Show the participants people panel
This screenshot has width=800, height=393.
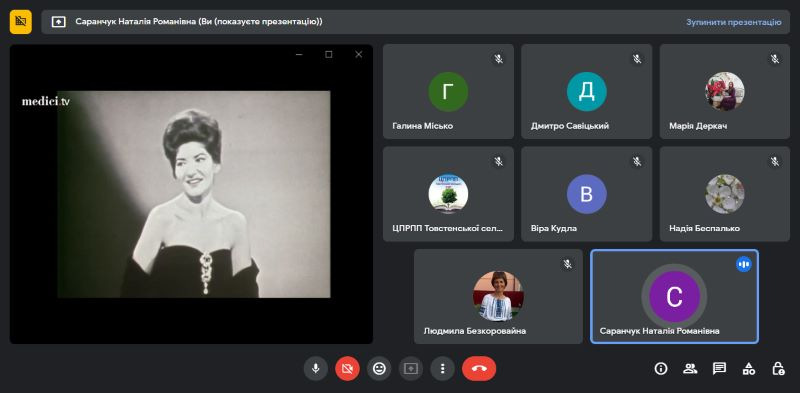tap(690, 369)
